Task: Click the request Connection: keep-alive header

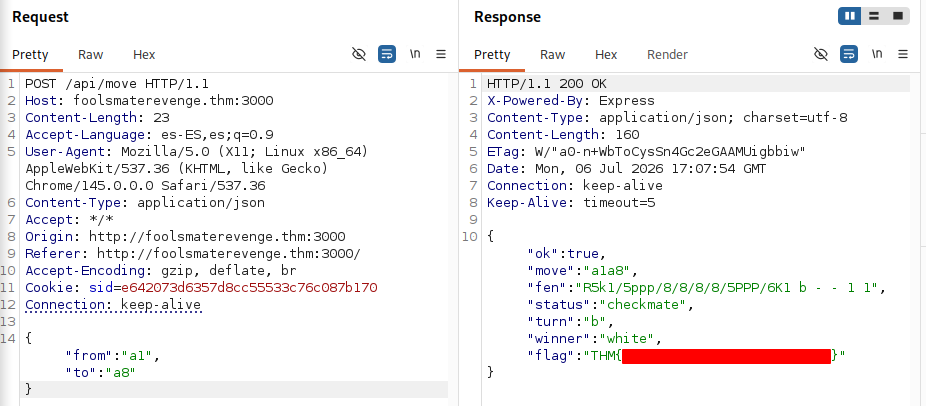Action: click(113, 305)
